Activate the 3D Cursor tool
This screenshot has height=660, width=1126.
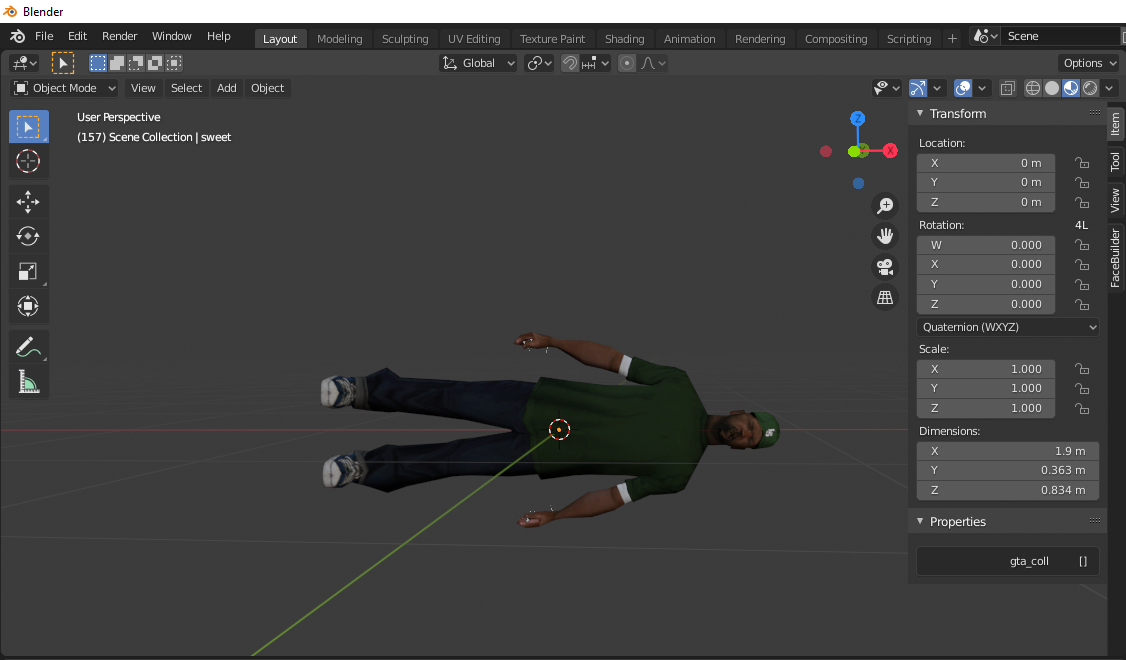(29, 162)
